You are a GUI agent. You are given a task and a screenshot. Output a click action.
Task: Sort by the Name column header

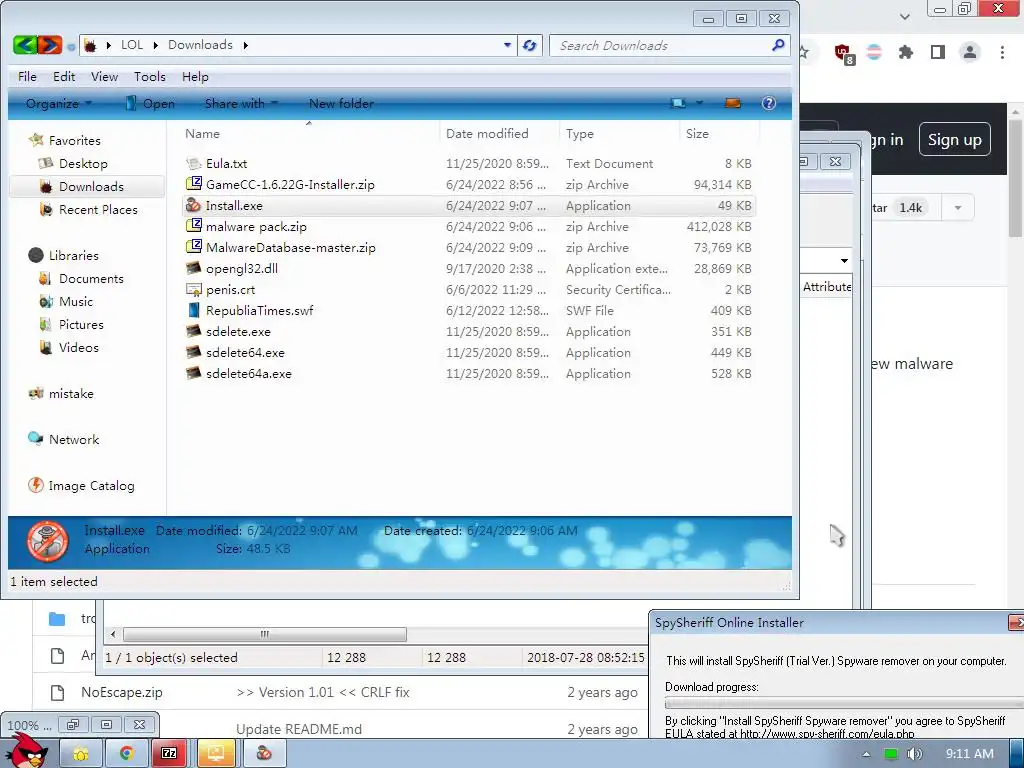click(x=308, y=133)
